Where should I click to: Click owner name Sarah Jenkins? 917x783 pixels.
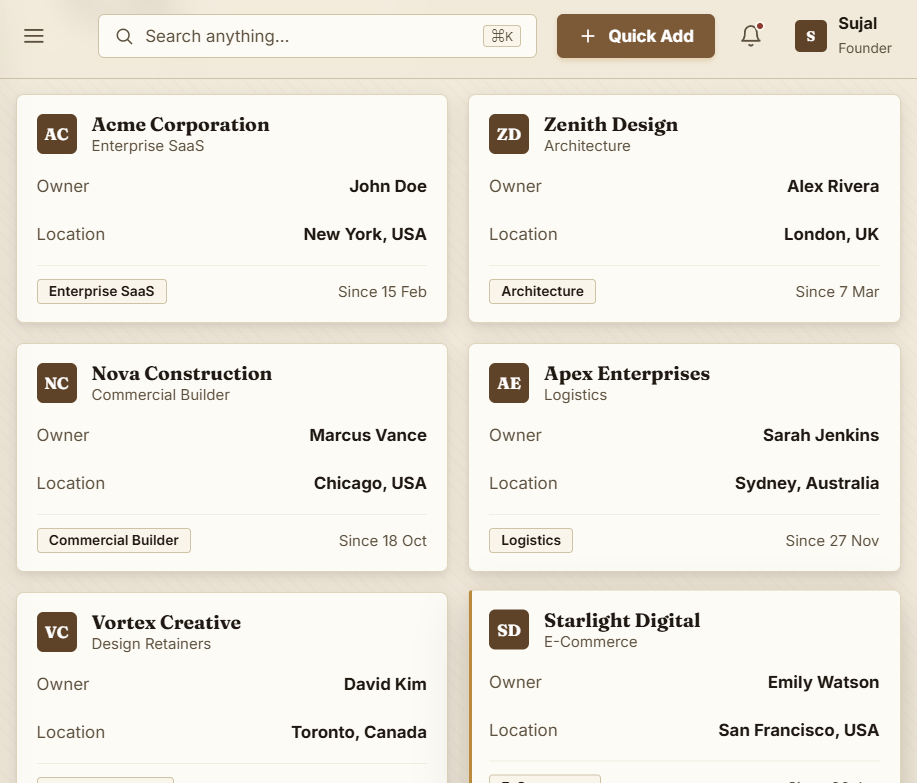[821, 435]
